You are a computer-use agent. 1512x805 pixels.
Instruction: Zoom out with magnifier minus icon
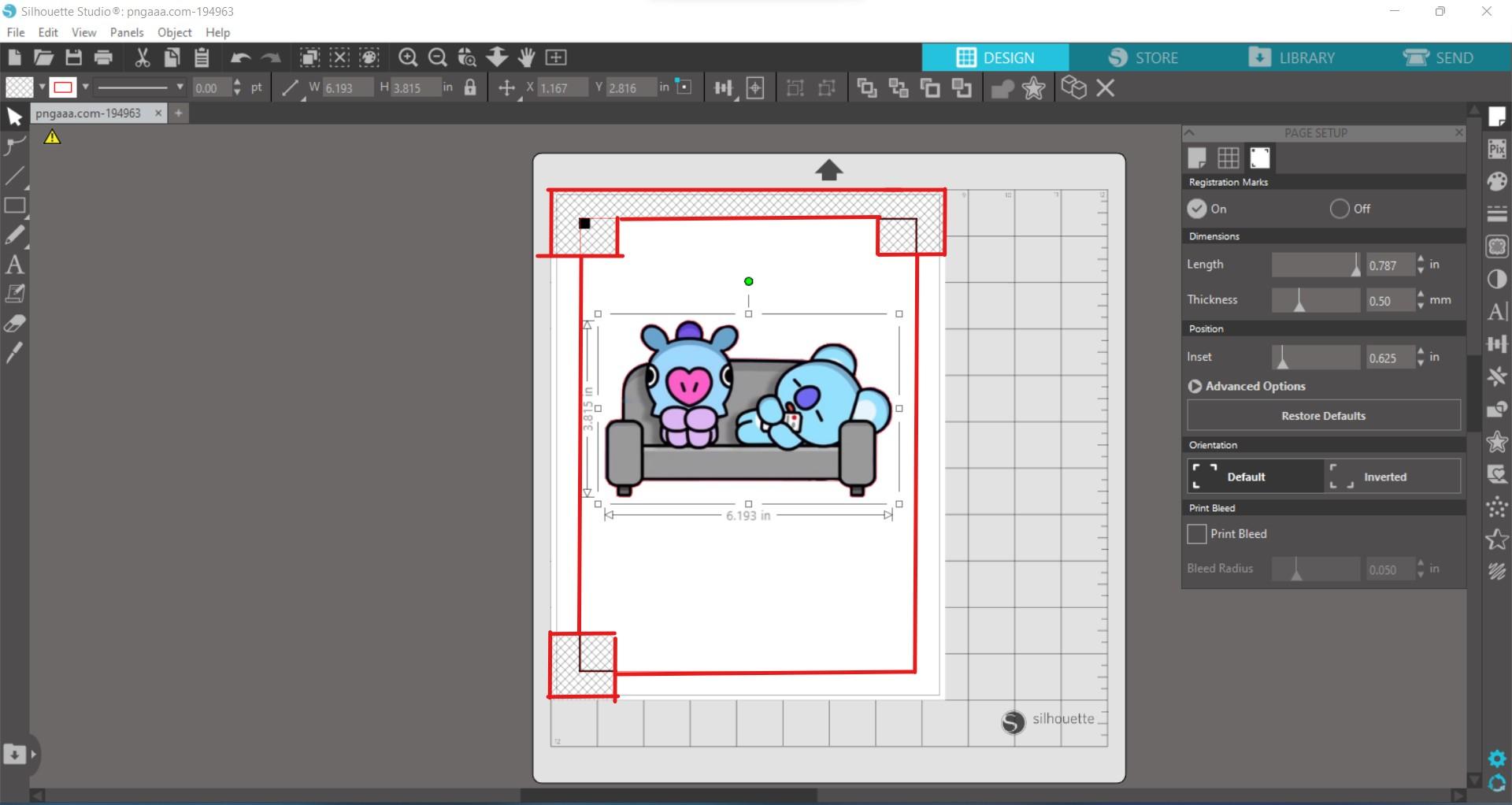(x=438, y=57)
